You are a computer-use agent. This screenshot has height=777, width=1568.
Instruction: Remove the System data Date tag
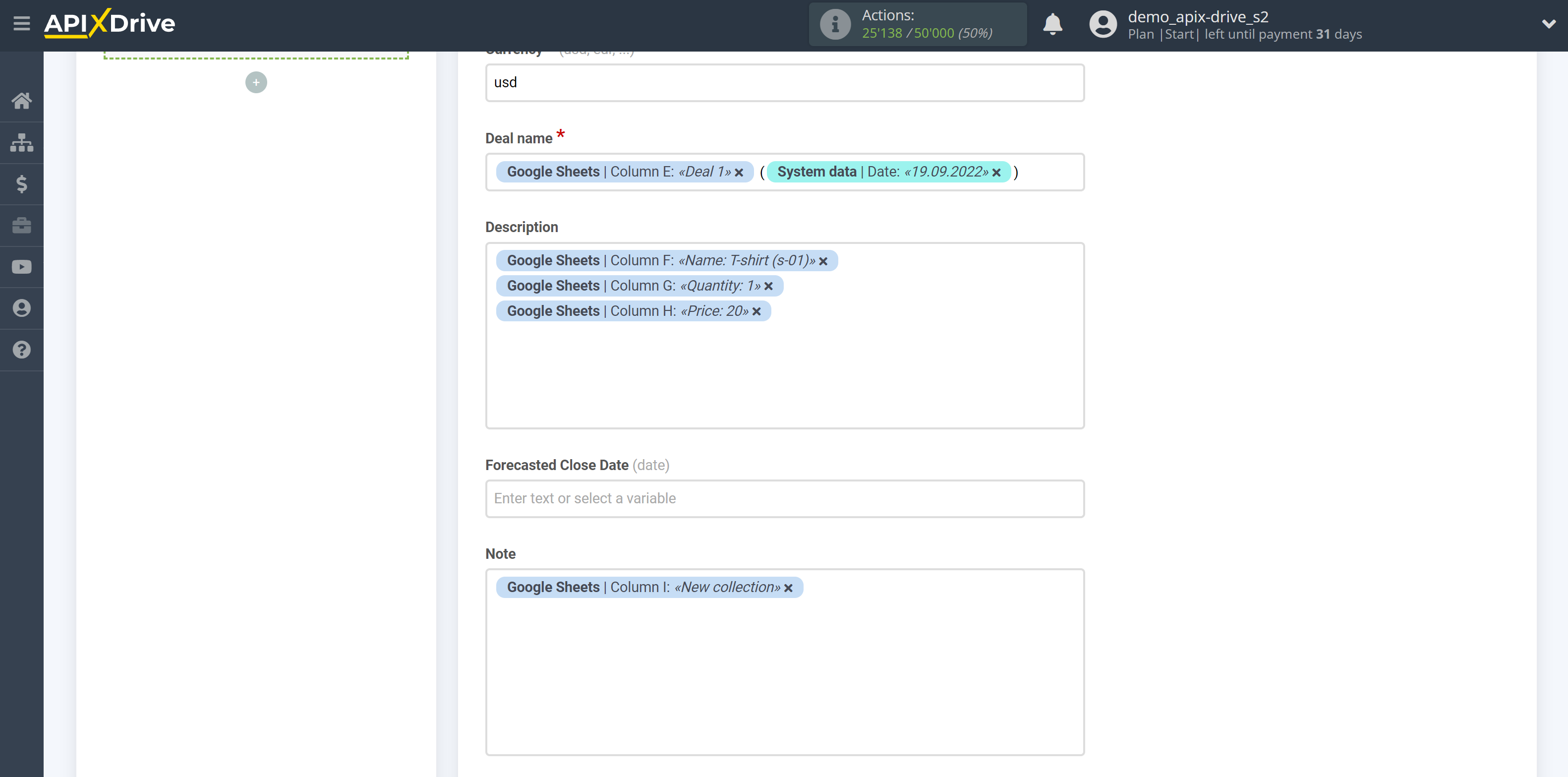pos(996,173)
